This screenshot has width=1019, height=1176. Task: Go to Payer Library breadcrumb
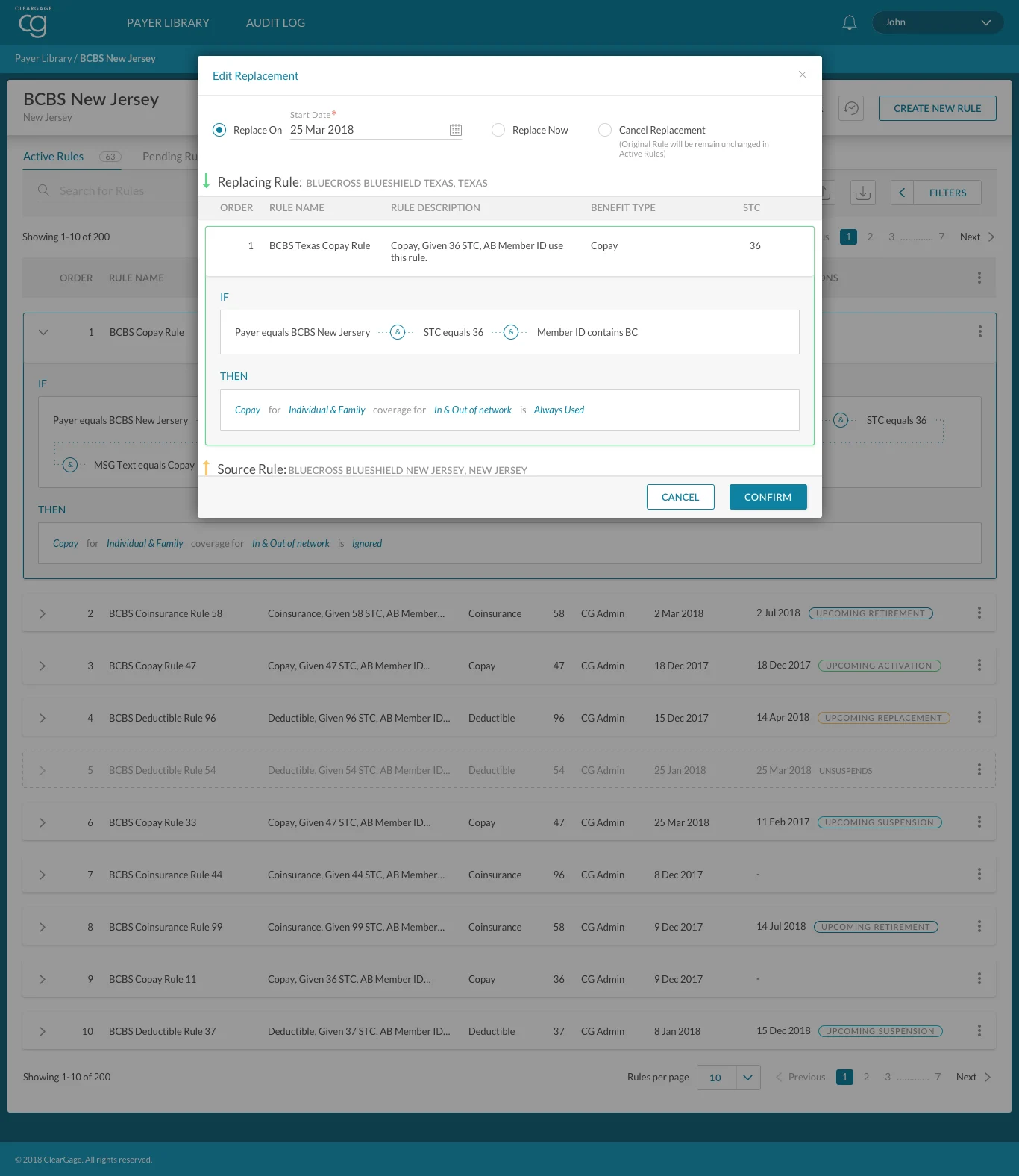(x=43, y=58)
